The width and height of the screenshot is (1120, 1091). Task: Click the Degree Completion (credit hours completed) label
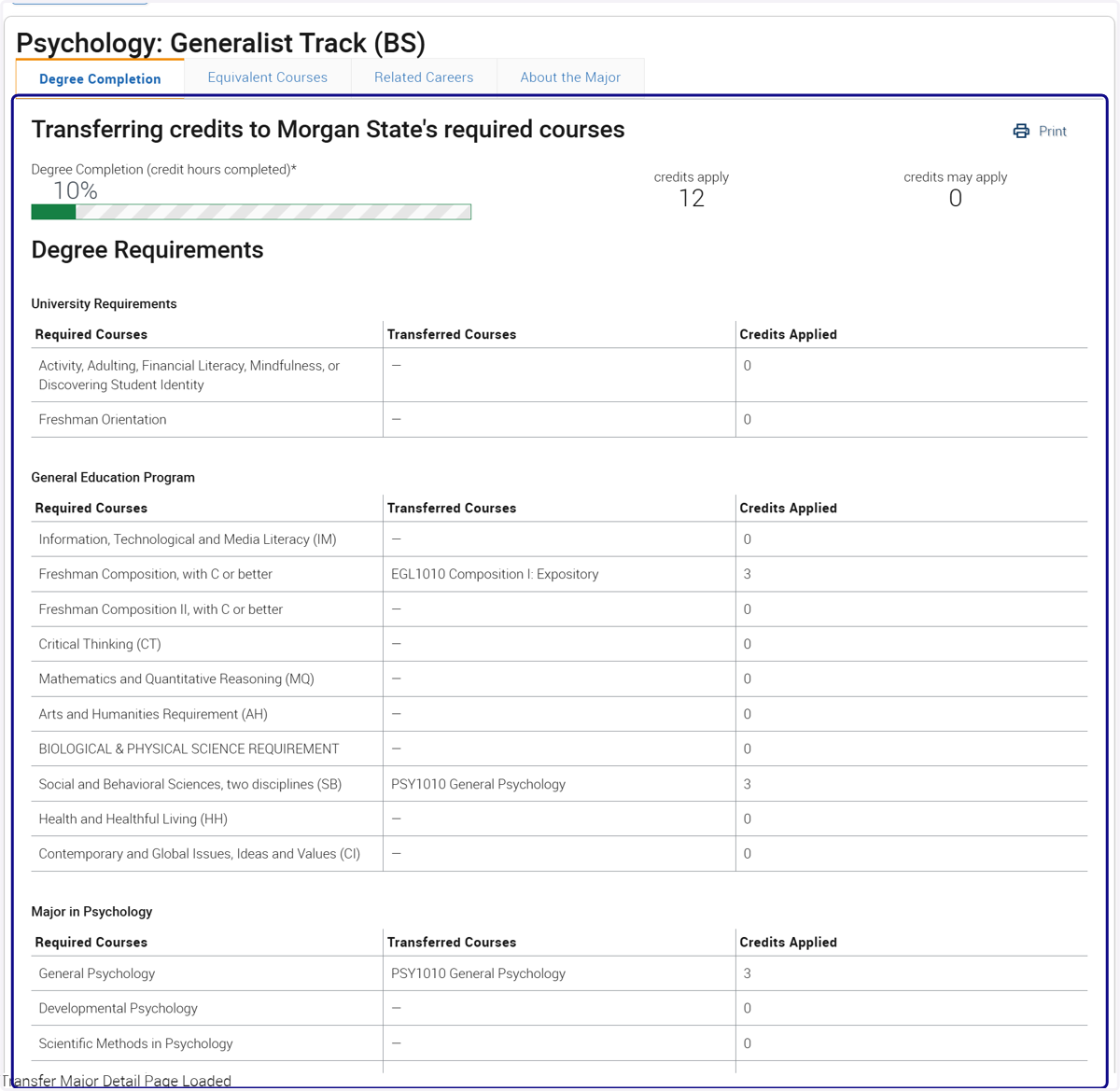(x=164, y=170)
